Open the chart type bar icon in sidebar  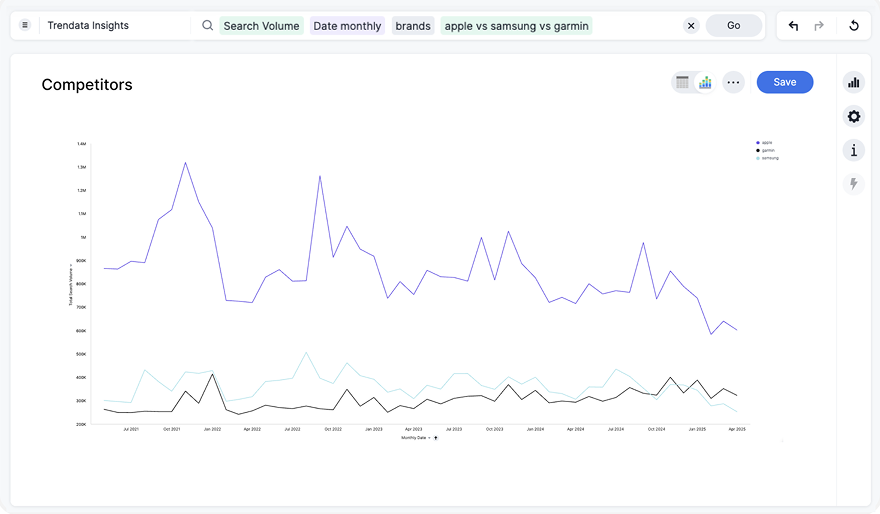(x=853, y=83)
